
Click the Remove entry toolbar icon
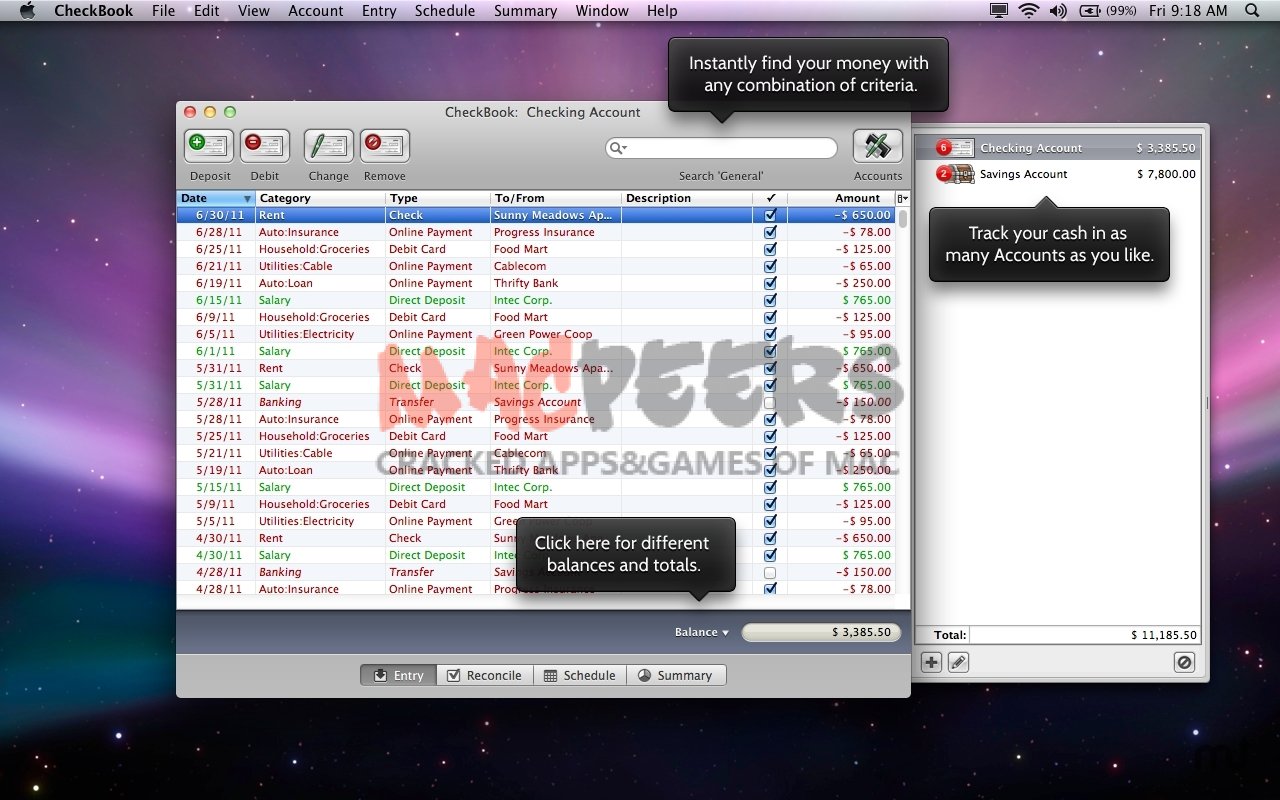point(385,146)
